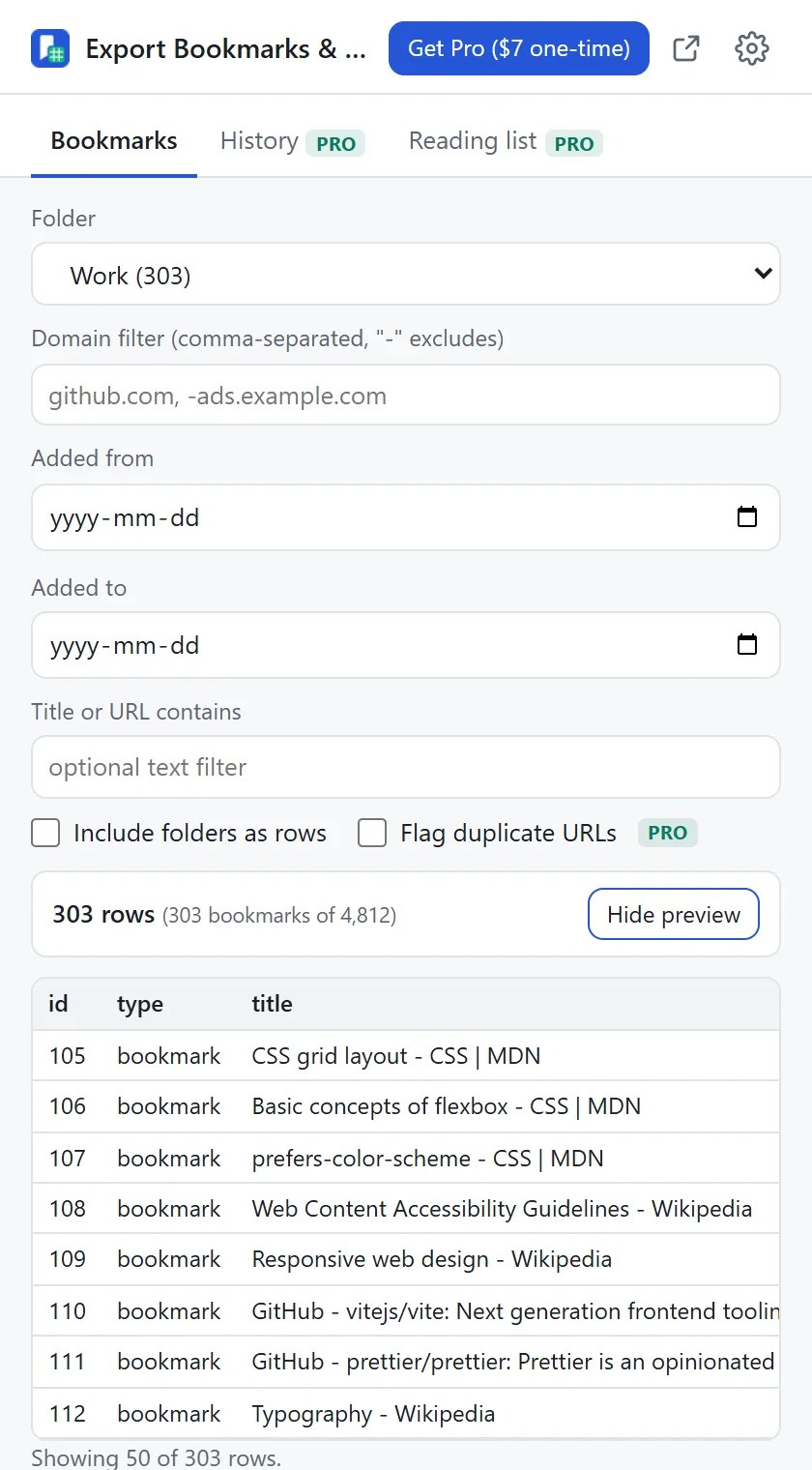
Task: Open calendar picker in Added from field
Action: [747, 517]
